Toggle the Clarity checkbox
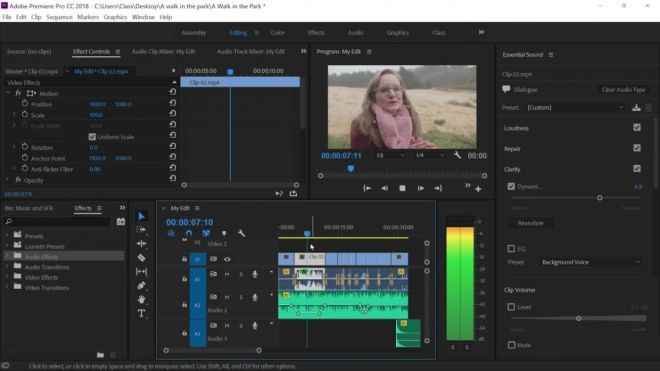Image resolution: width=660 pixels, height=371 pixels. [x=637, y=169]
